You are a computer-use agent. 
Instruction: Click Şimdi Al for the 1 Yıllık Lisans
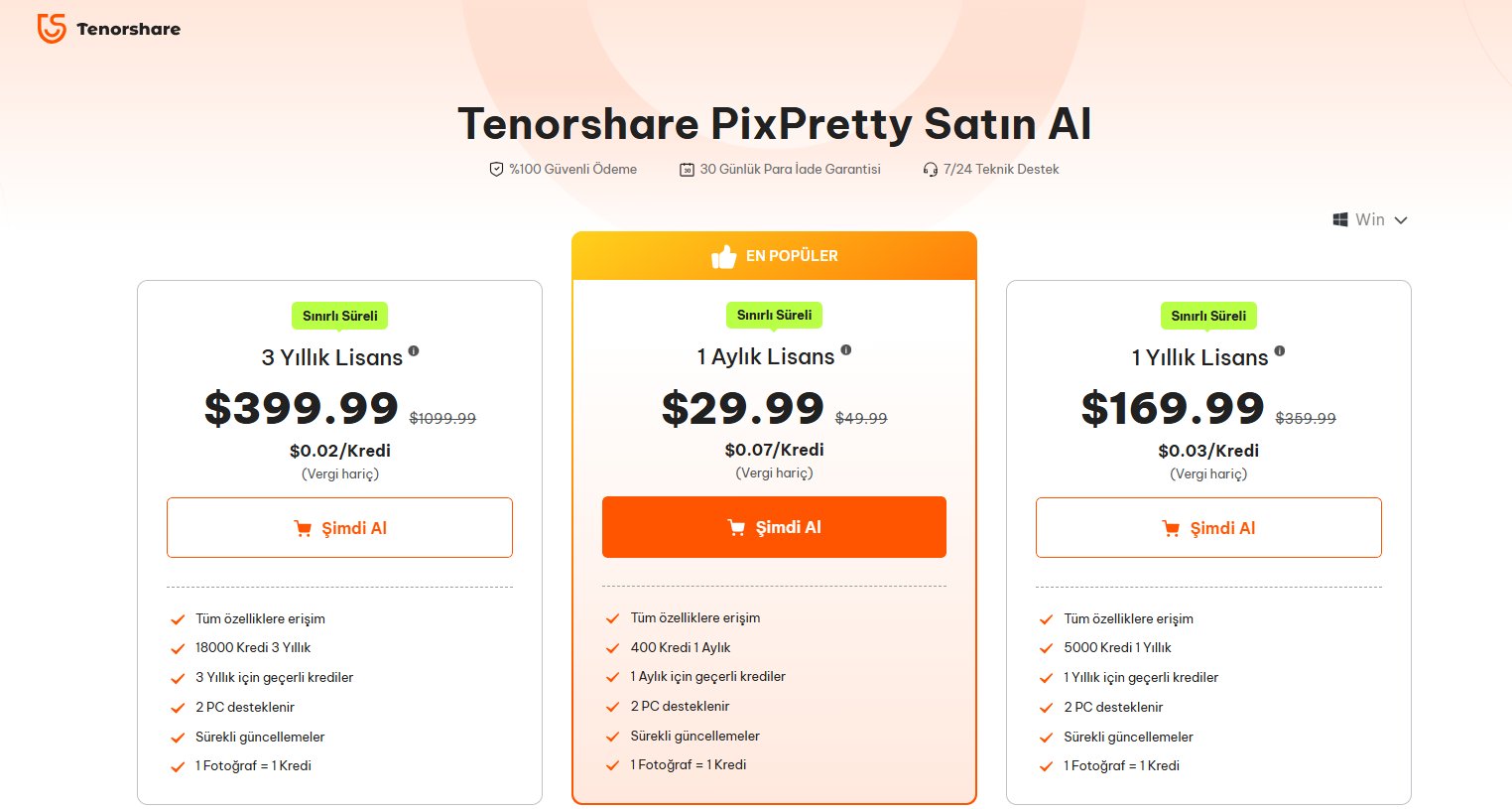[x=1208, y=527]
